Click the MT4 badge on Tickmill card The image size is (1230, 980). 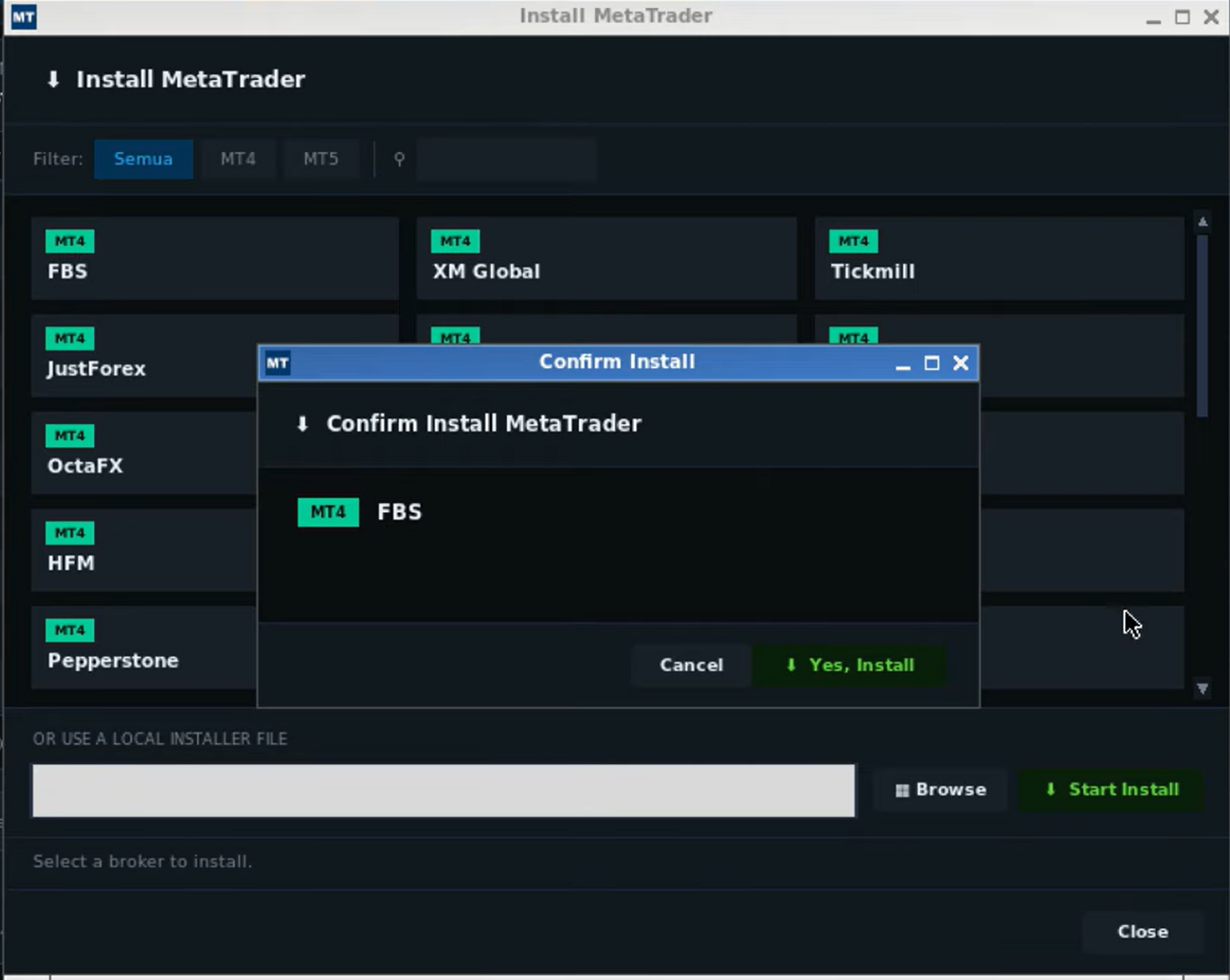pyautogui.click(x=854, y=241)
